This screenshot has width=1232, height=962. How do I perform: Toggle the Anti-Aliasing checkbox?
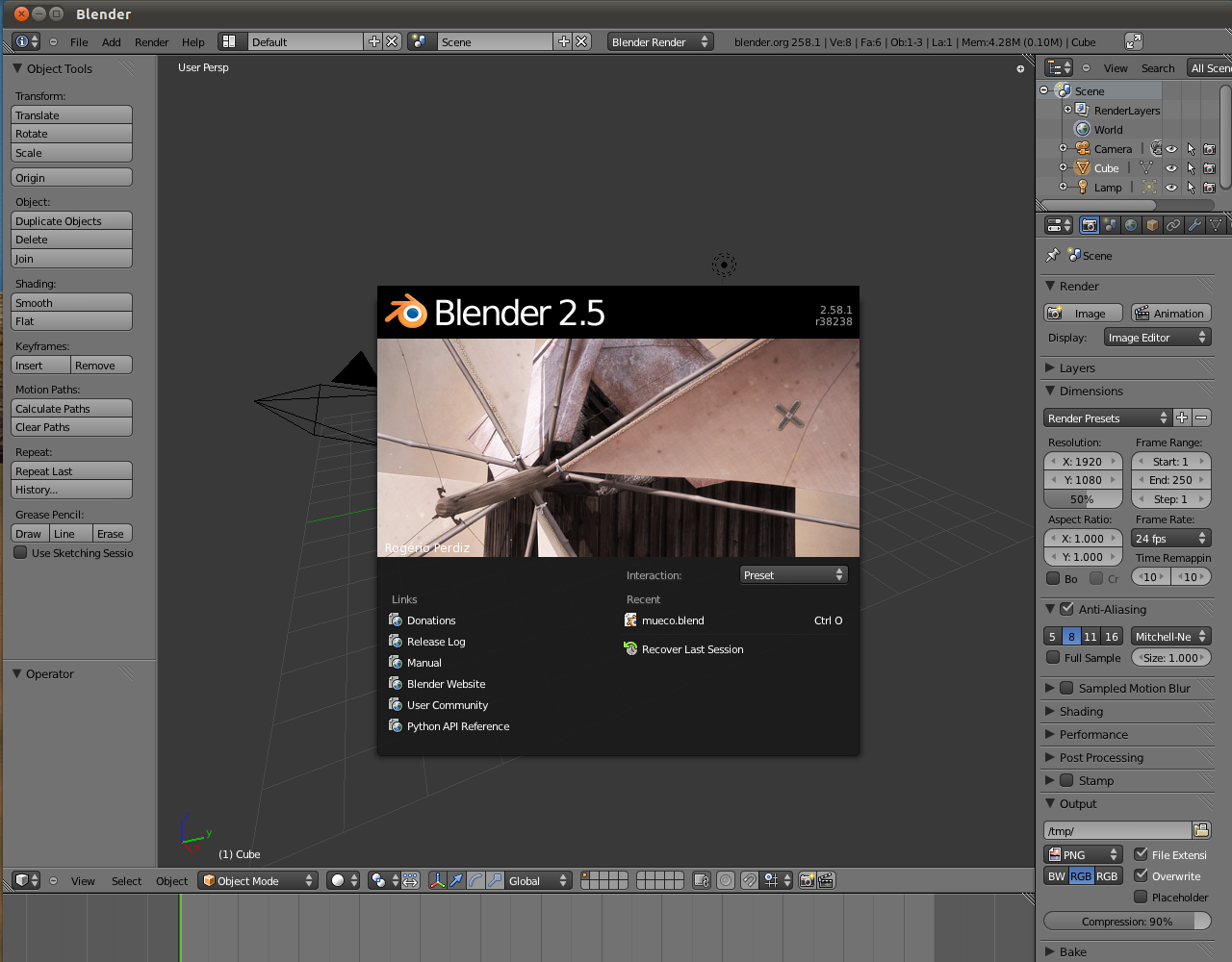click(x=1066, y=609)
